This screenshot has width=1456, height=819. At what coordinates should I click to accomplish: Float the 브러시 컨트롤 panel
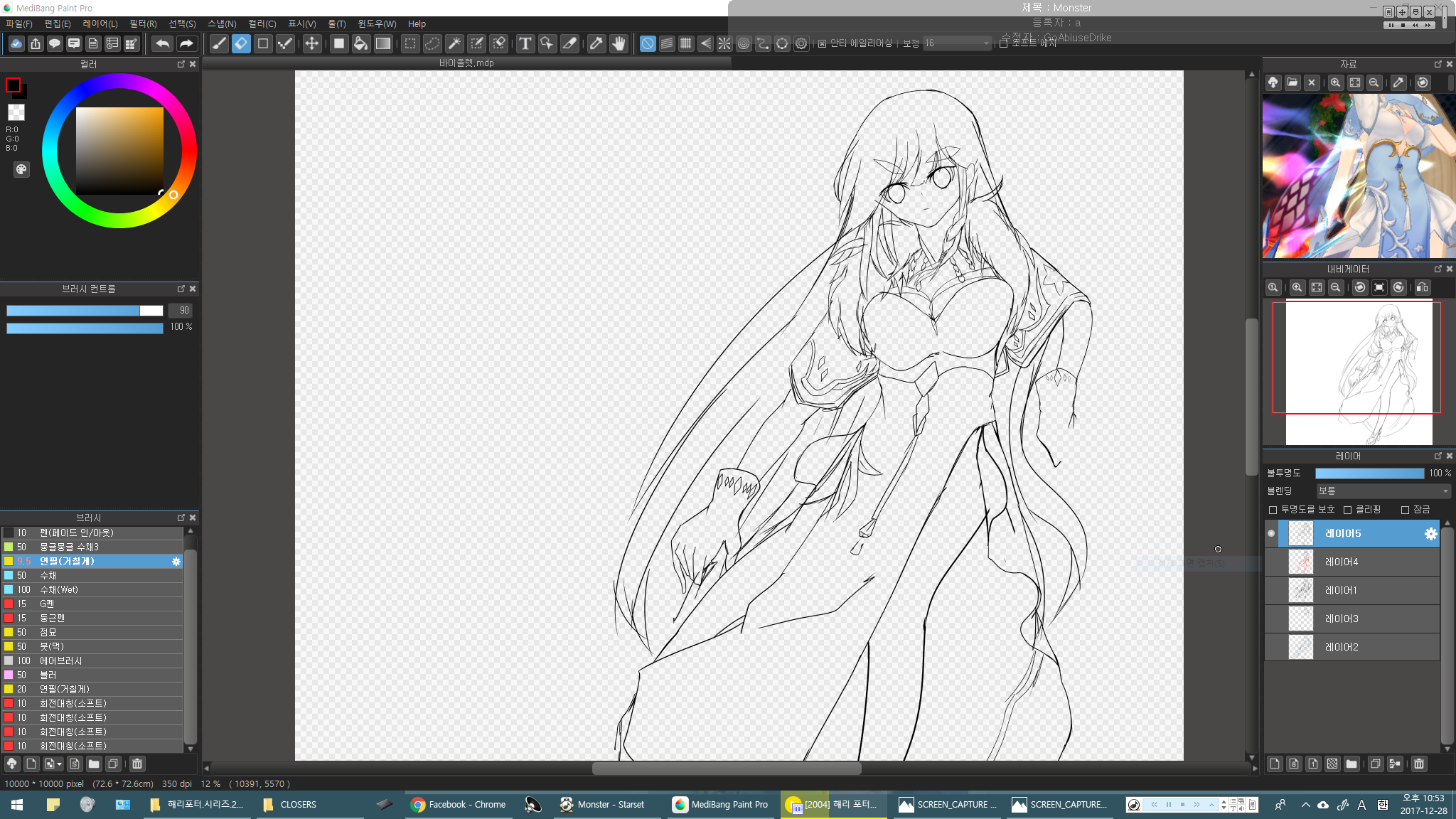pos(181,289)
